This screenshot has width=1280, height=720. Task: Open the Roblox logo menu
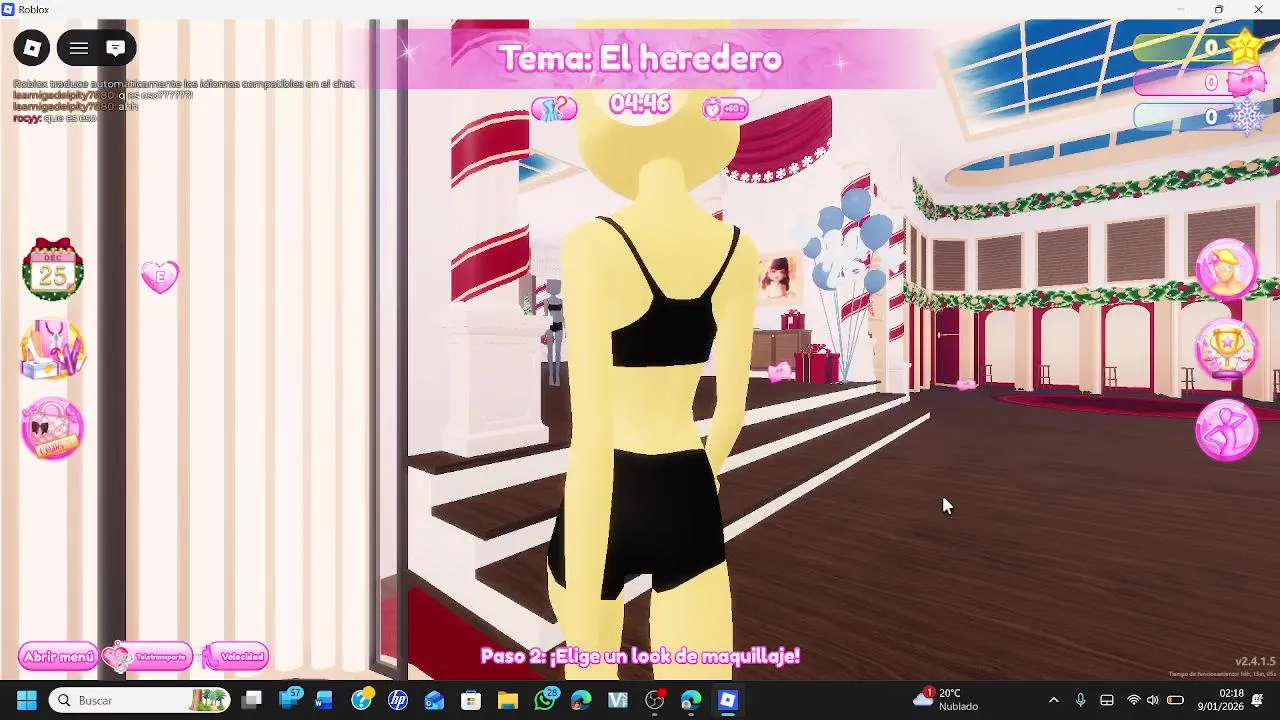[32, 48]
